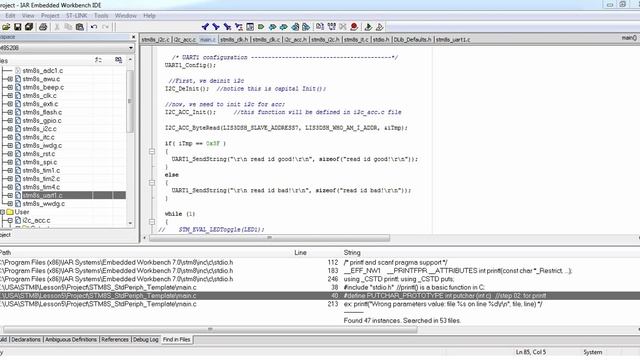Click the Copy toolbar icon
Viewport: 640px width, 360px height.
pyautogui.click(x=68, y=27)
